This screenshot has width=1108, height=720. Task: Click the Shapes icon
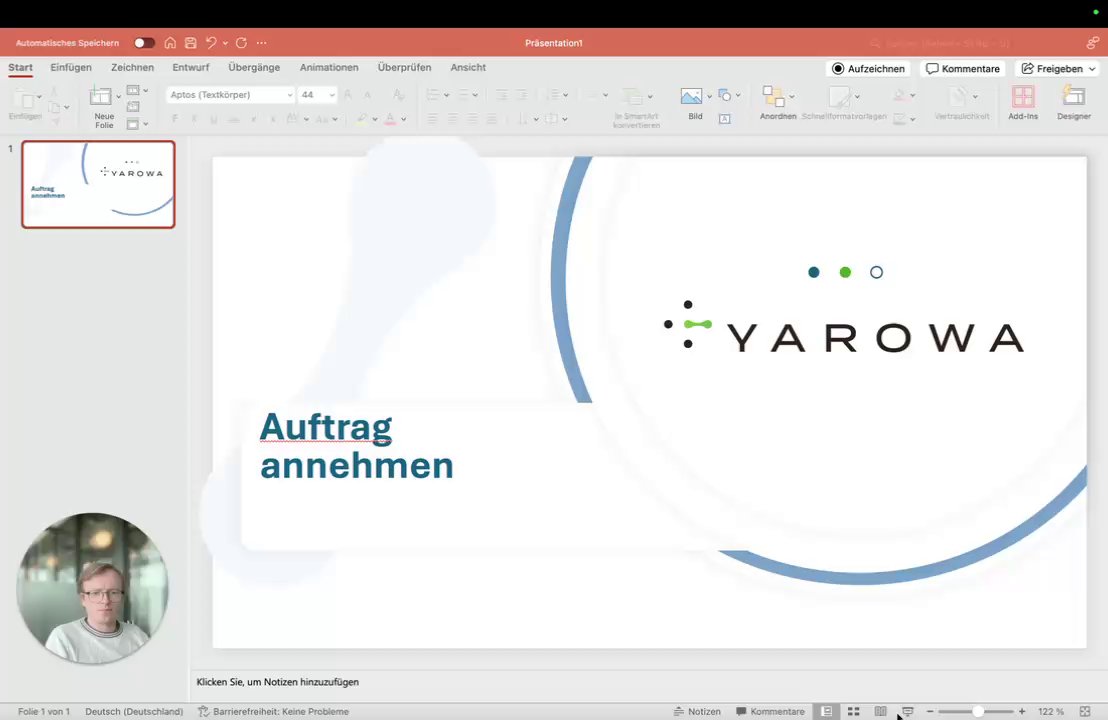725,95
